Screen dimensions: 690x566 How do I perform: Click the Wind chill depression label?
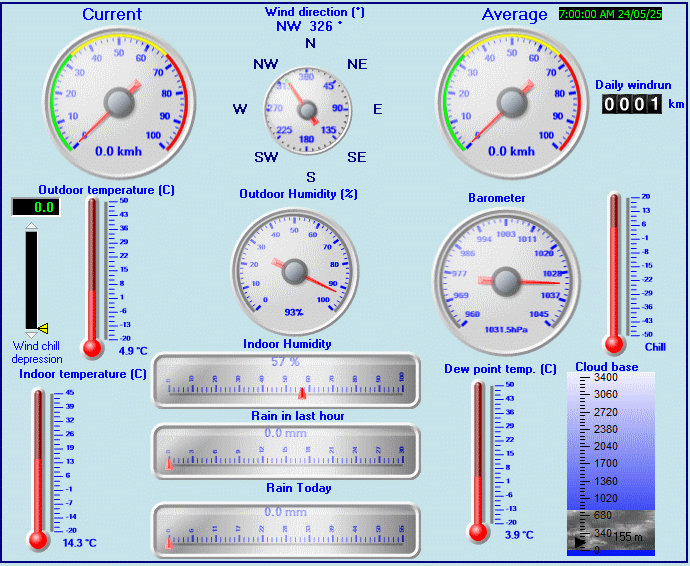click(37, 352)
